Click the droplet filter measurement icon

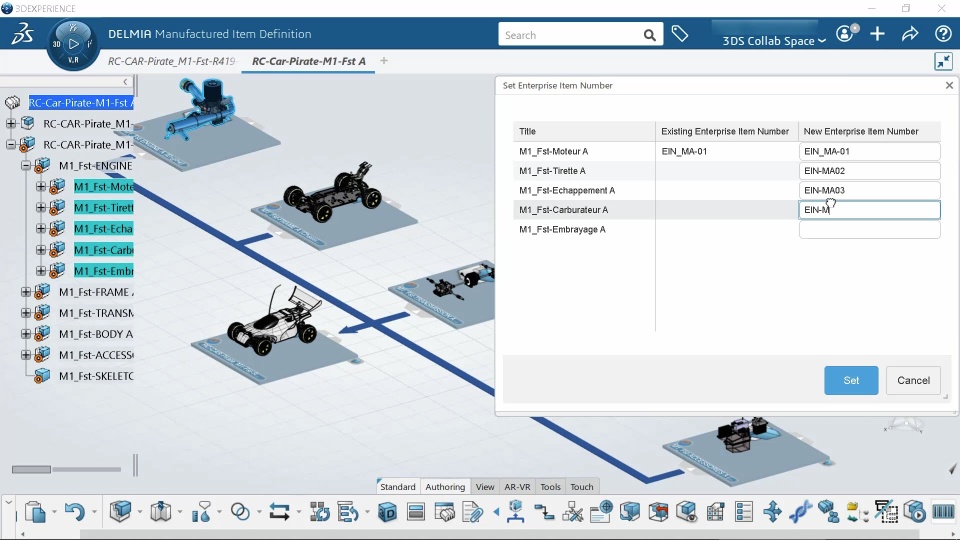[201, 511]
